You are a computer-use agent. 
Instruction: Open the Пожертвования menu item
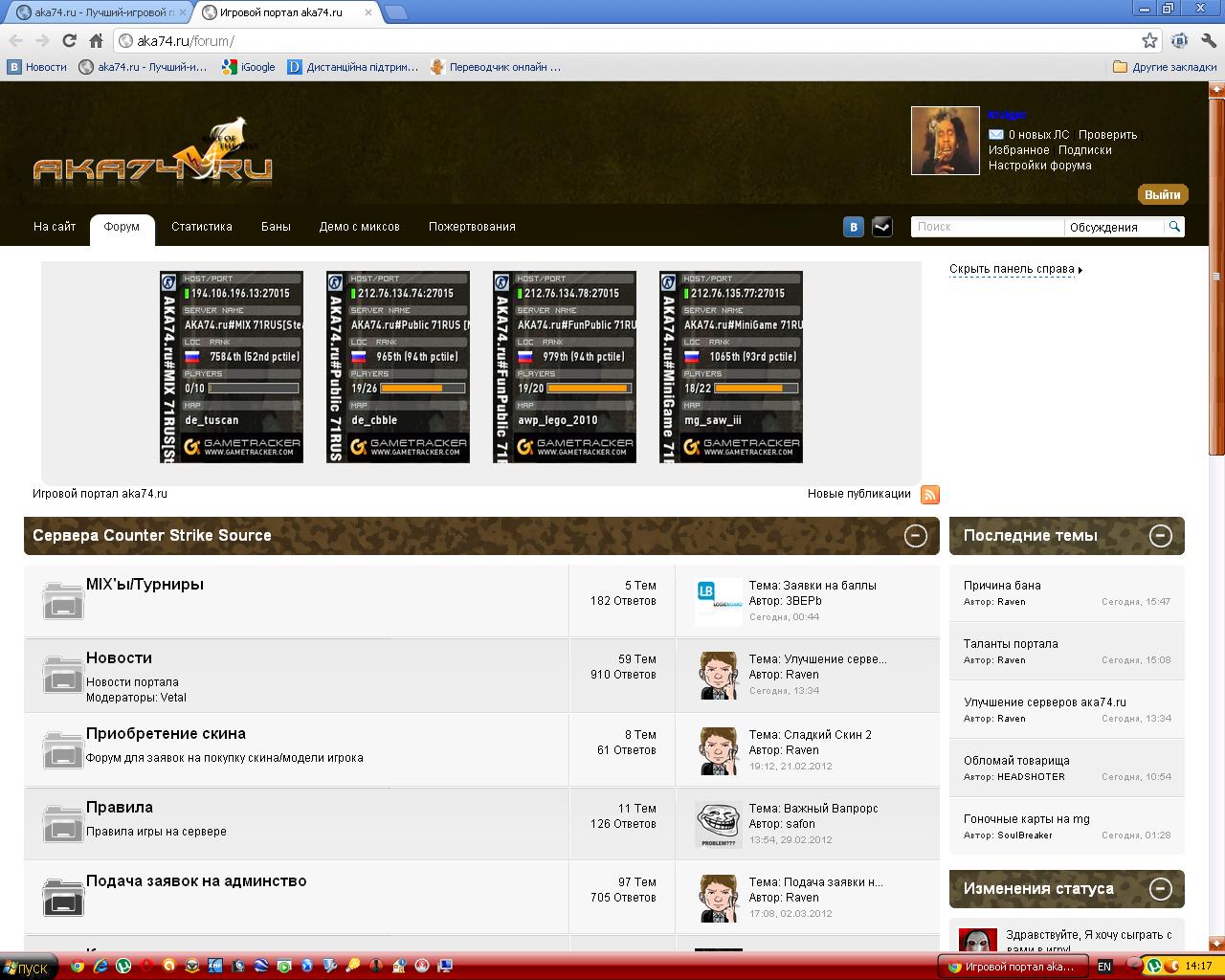(472, 227)
